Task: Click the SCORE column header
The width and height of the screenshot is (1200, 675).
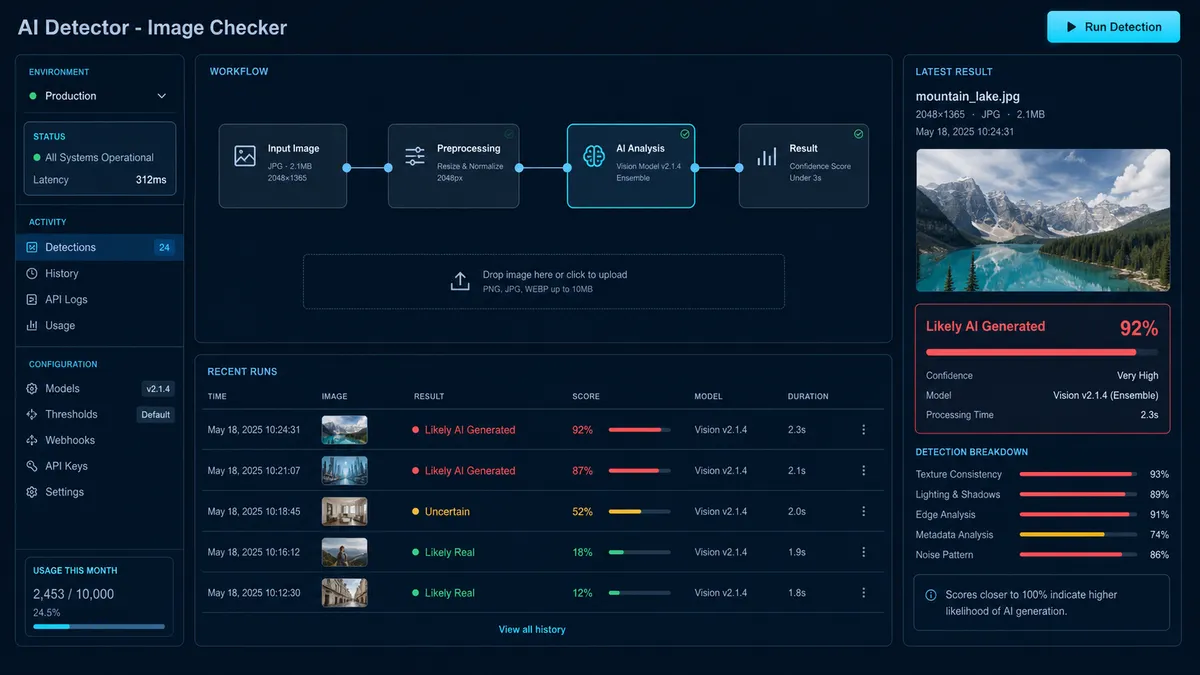Action: tap(586, 397)
